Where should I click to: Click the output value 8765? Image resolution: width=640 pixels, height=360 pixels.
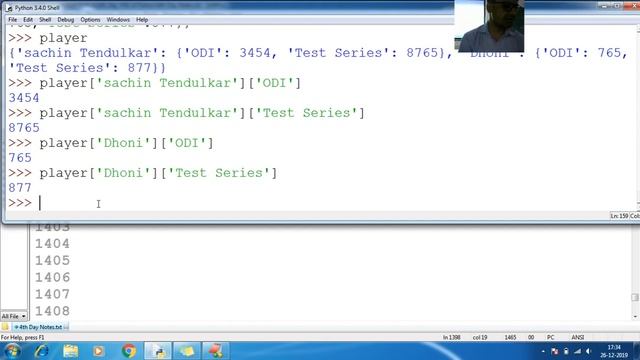24,128
